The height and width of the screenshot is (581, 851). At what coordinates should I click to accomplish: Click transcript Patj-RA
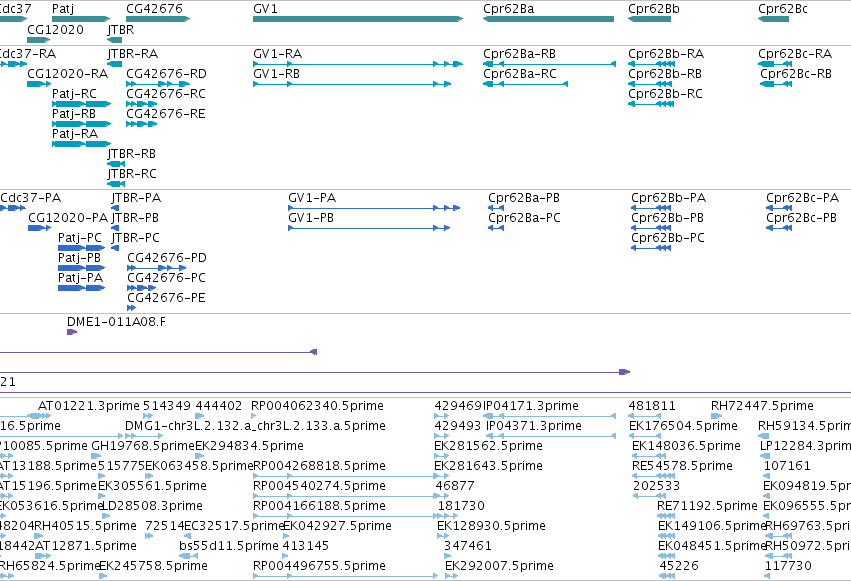click(x=81, y=144)
